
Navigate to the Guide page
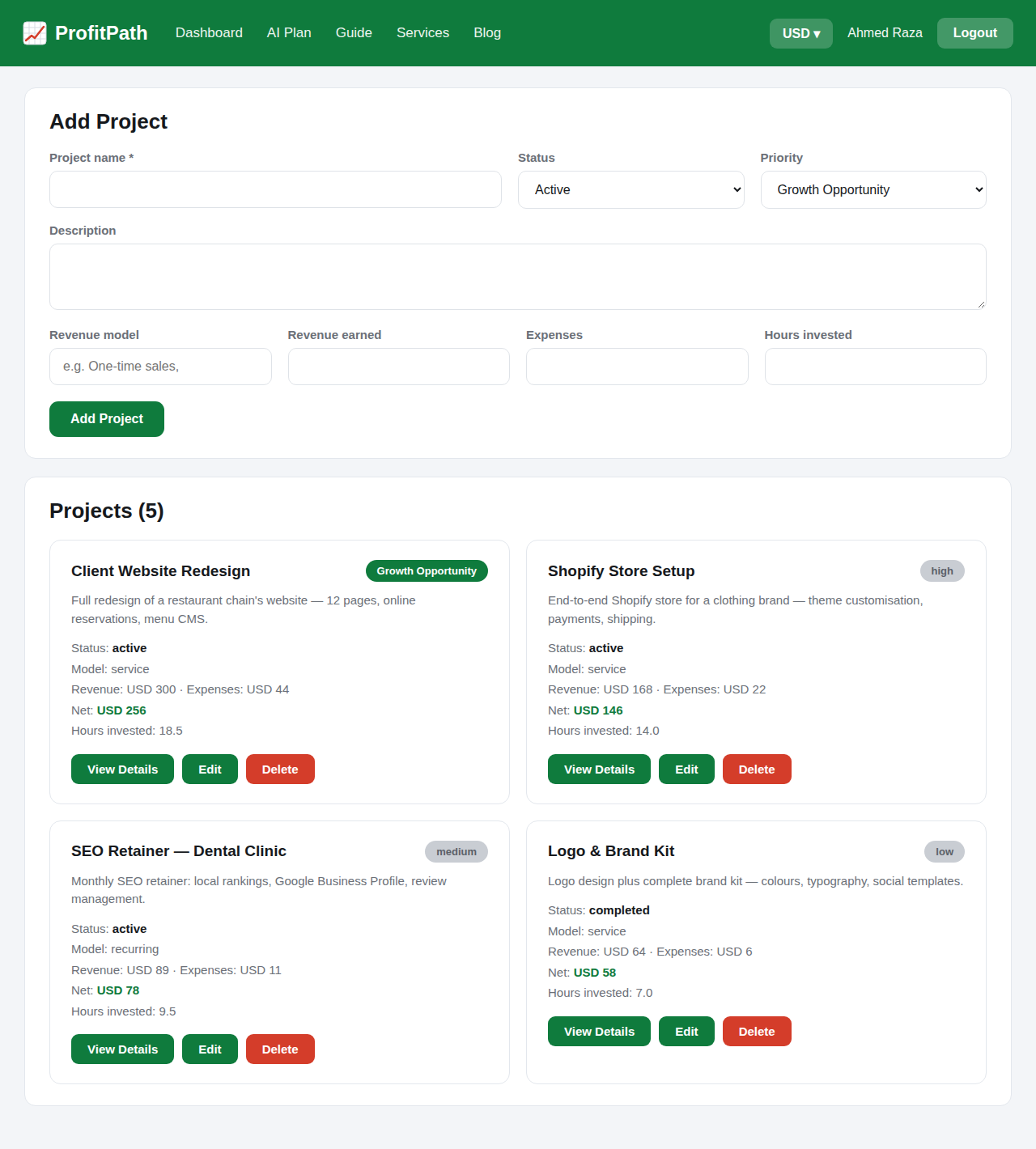(x=354, y=33)
